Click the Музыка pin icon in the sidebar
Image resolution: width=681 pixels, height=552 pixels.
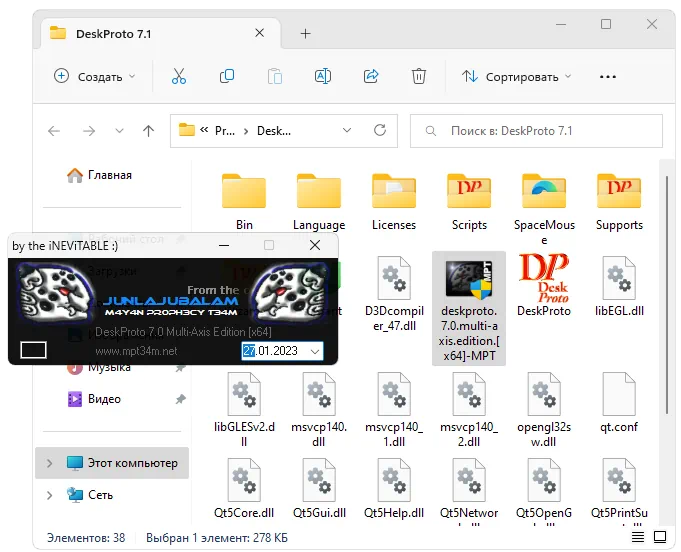pos(180,367)
